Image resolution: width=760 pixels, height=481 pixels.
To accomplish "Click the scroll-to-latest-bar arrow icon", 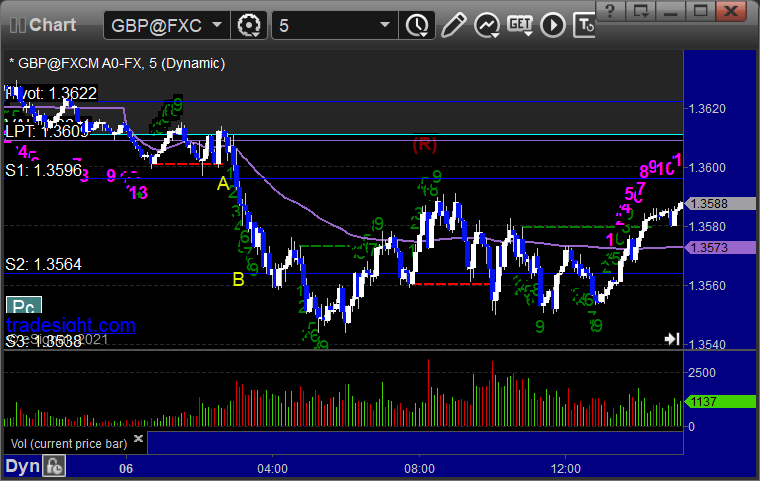I will click(x=672, y=338).
